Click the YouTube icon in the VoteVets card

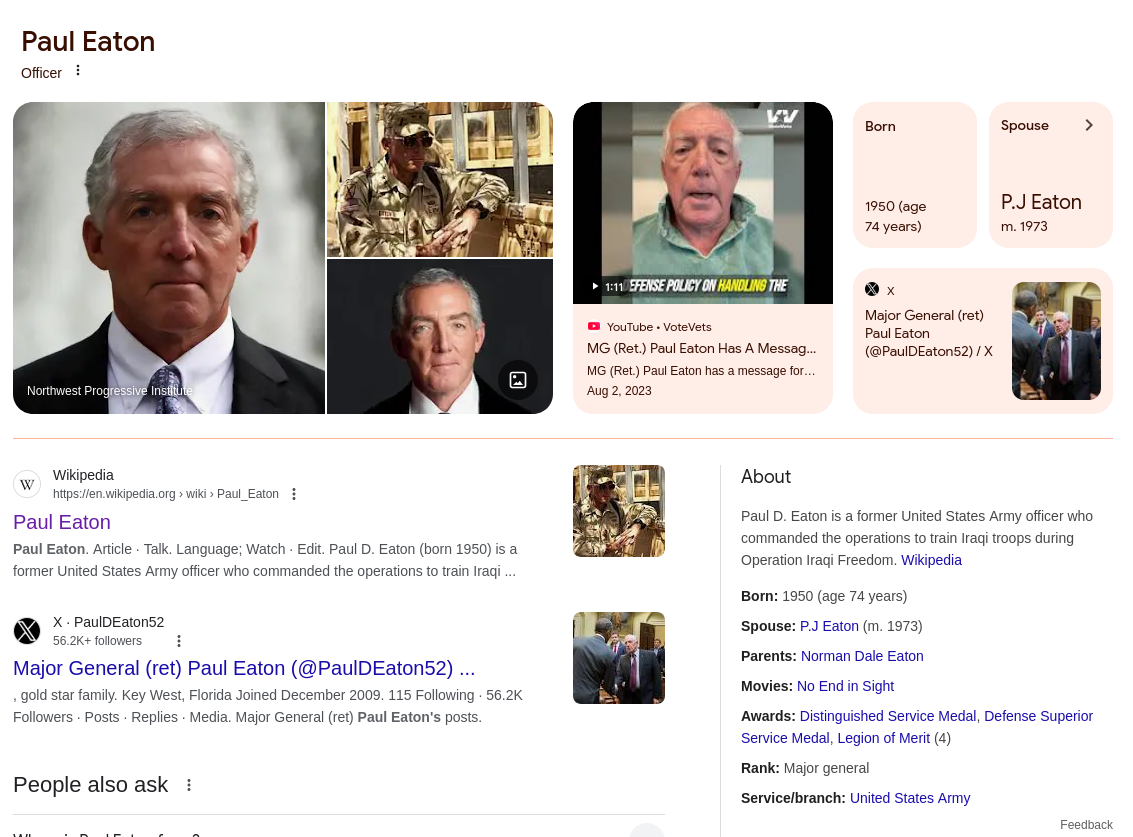click(594, 327)
